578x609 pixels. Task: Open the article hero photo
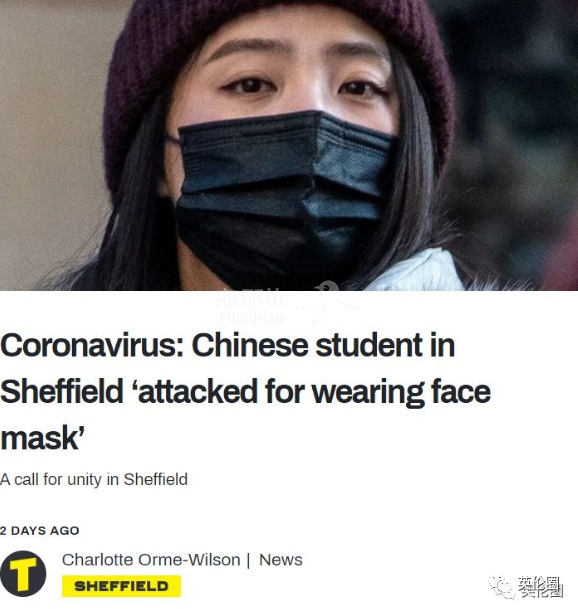[x=289, y=145]
